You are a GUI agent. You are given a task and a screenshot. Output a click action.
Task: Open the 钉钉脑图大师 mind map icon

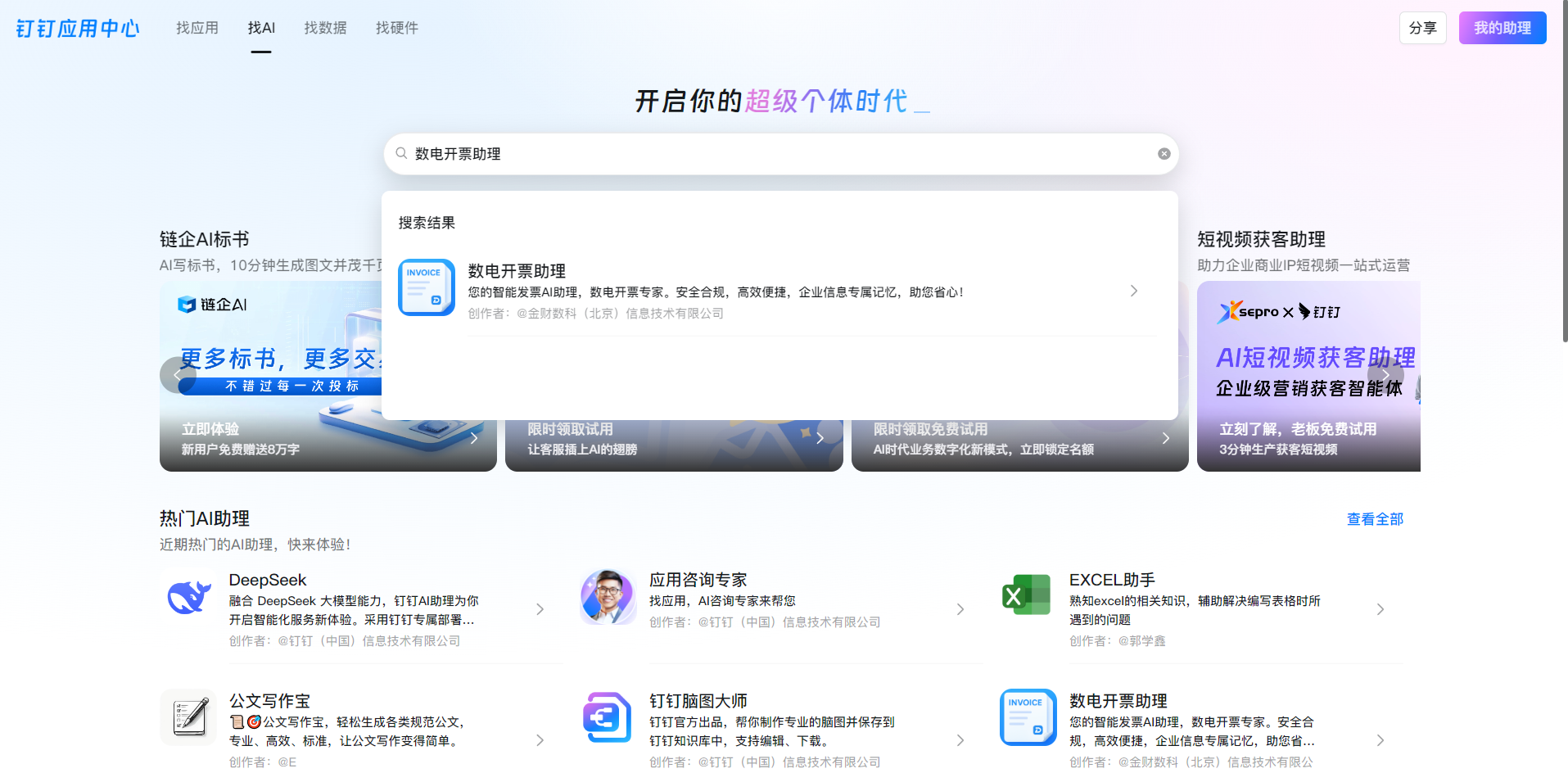pos(608,716)
